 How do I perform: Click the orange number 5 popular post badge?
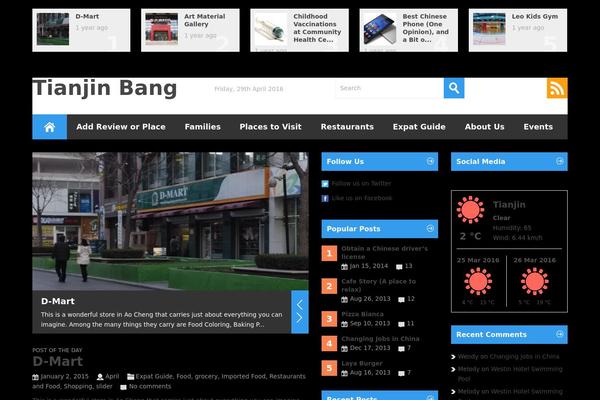(329, 368)
